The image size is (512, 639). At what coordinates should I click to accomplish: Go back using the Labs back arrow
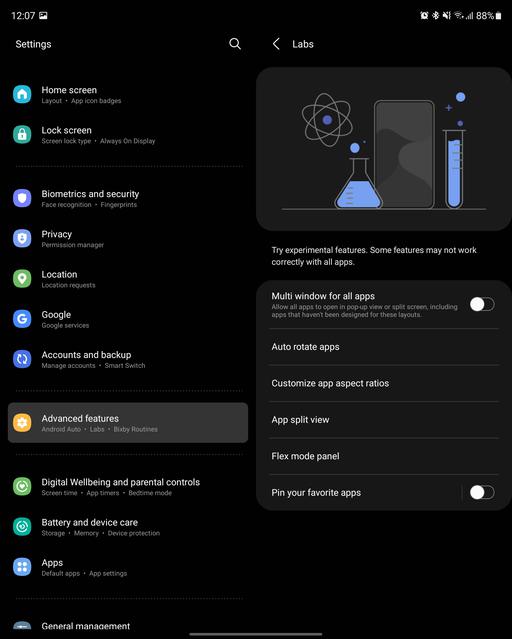tap(276, 44)
